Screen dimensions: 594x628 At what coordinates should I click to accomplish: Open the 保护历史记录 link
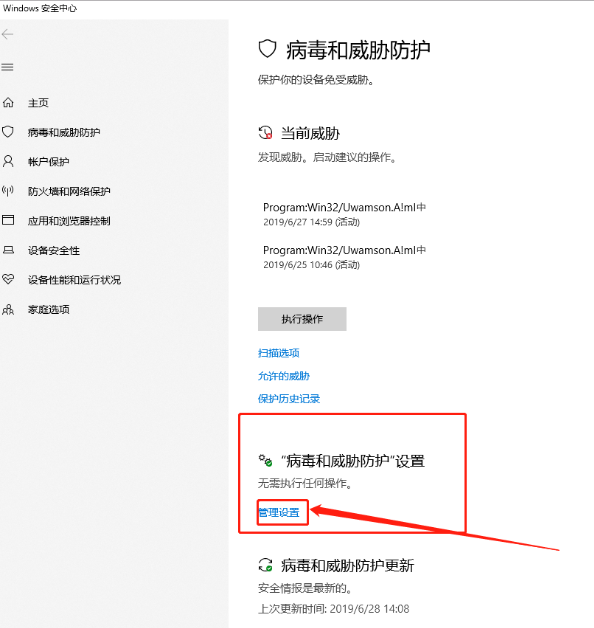[x=289, y=399]
